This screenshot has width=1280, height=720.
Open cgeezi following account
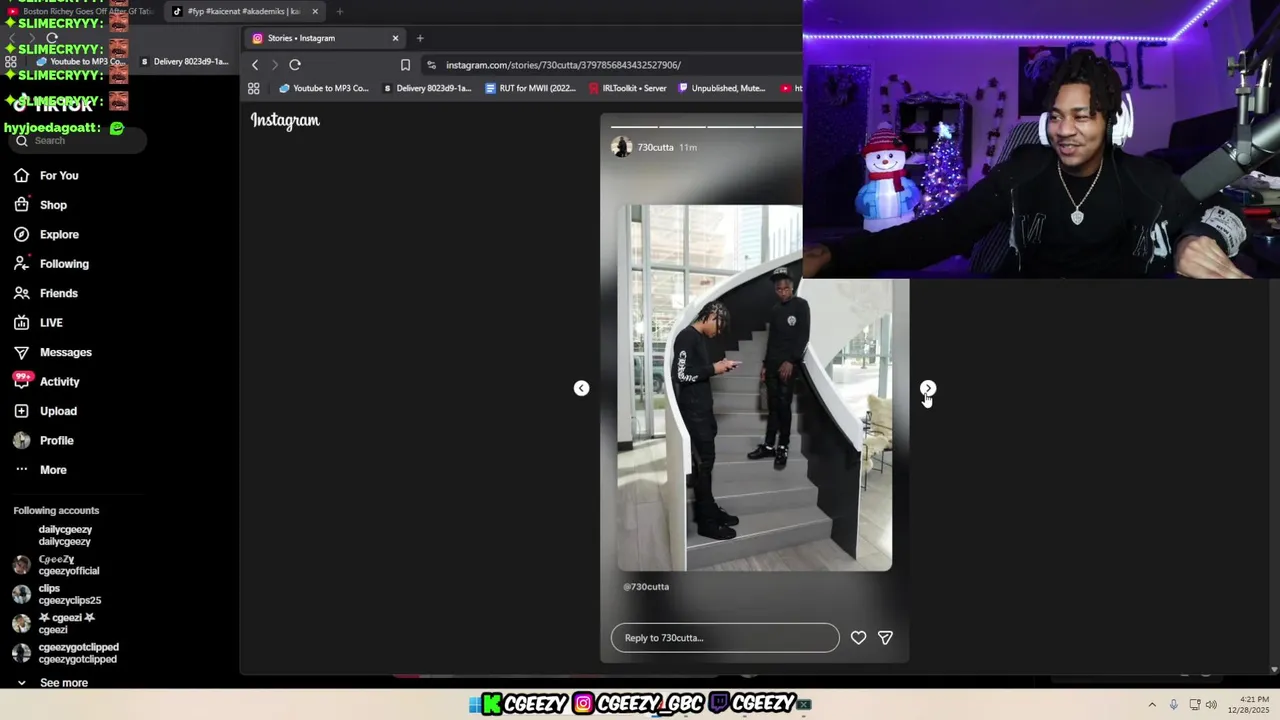coord(55,624)
